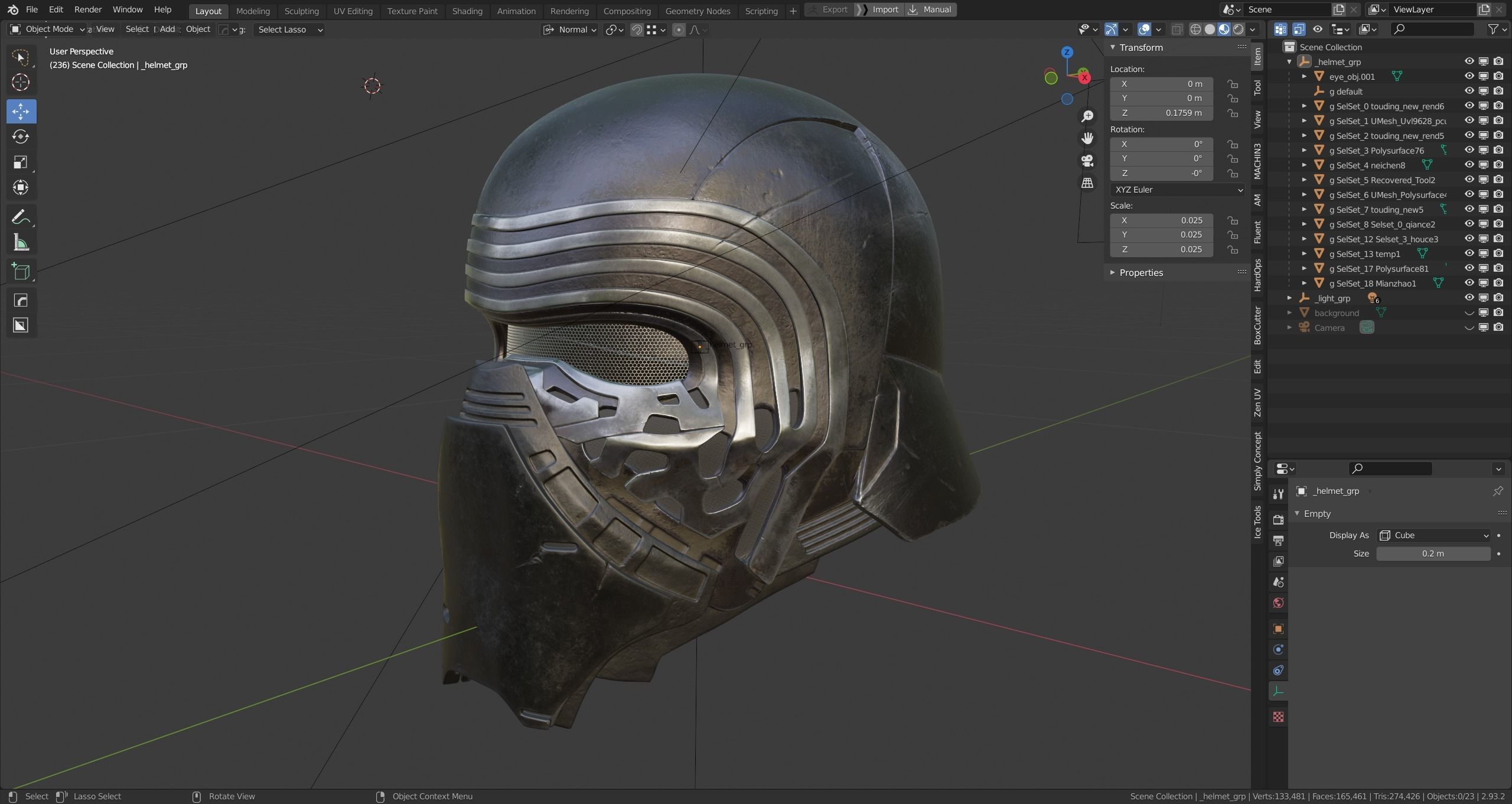Screen dimensions: 1512x804
Task: Select the Annotate tool
Action: pos(21,217)
